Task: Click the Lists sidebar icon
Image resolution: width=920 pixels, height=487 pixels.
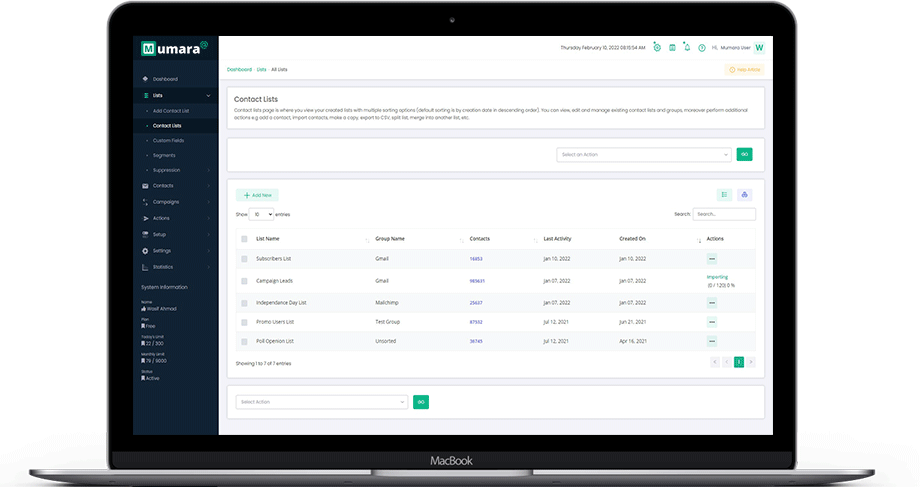Action: [x=146, y=95]
